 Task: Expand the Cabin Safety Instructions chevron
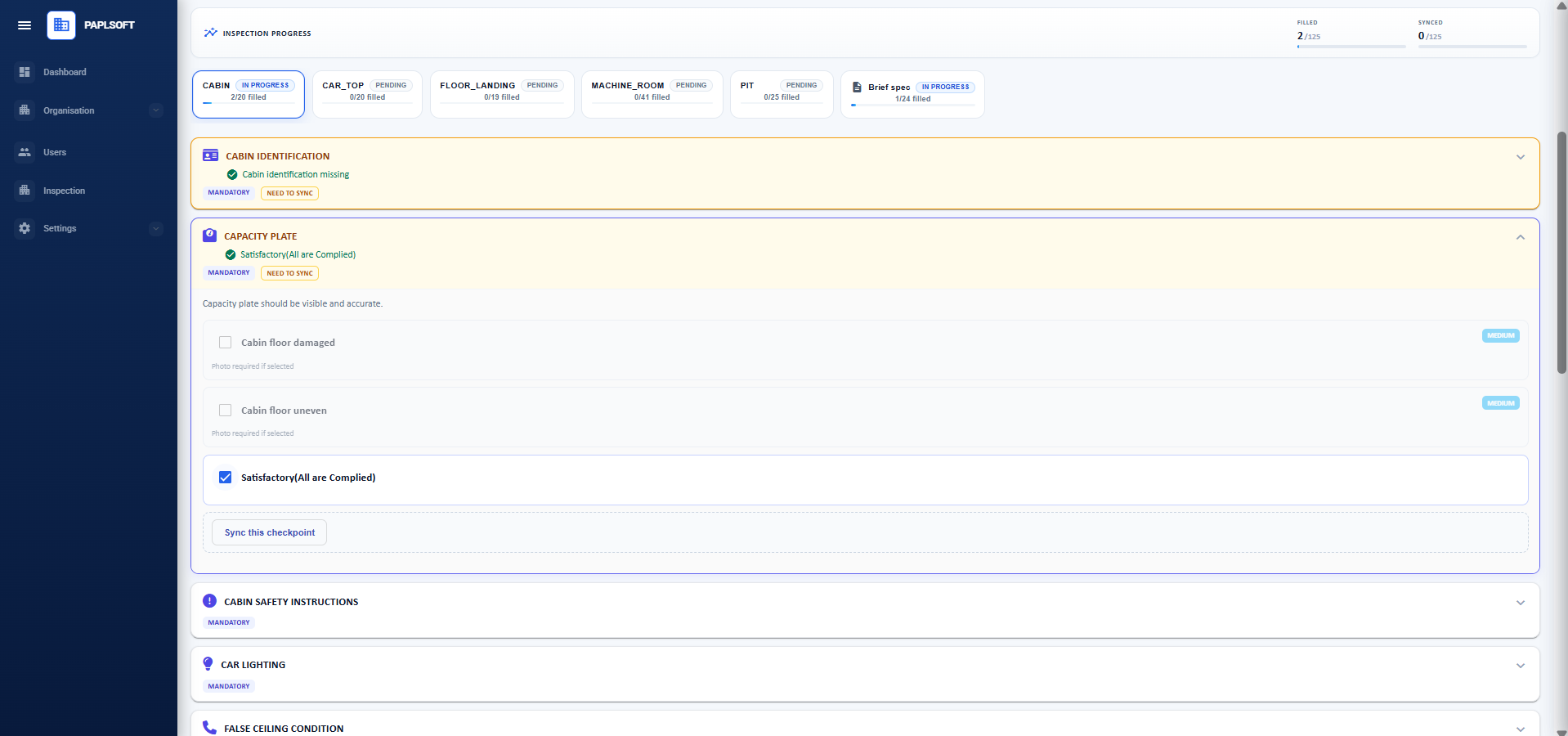(x=1521, y=603)
